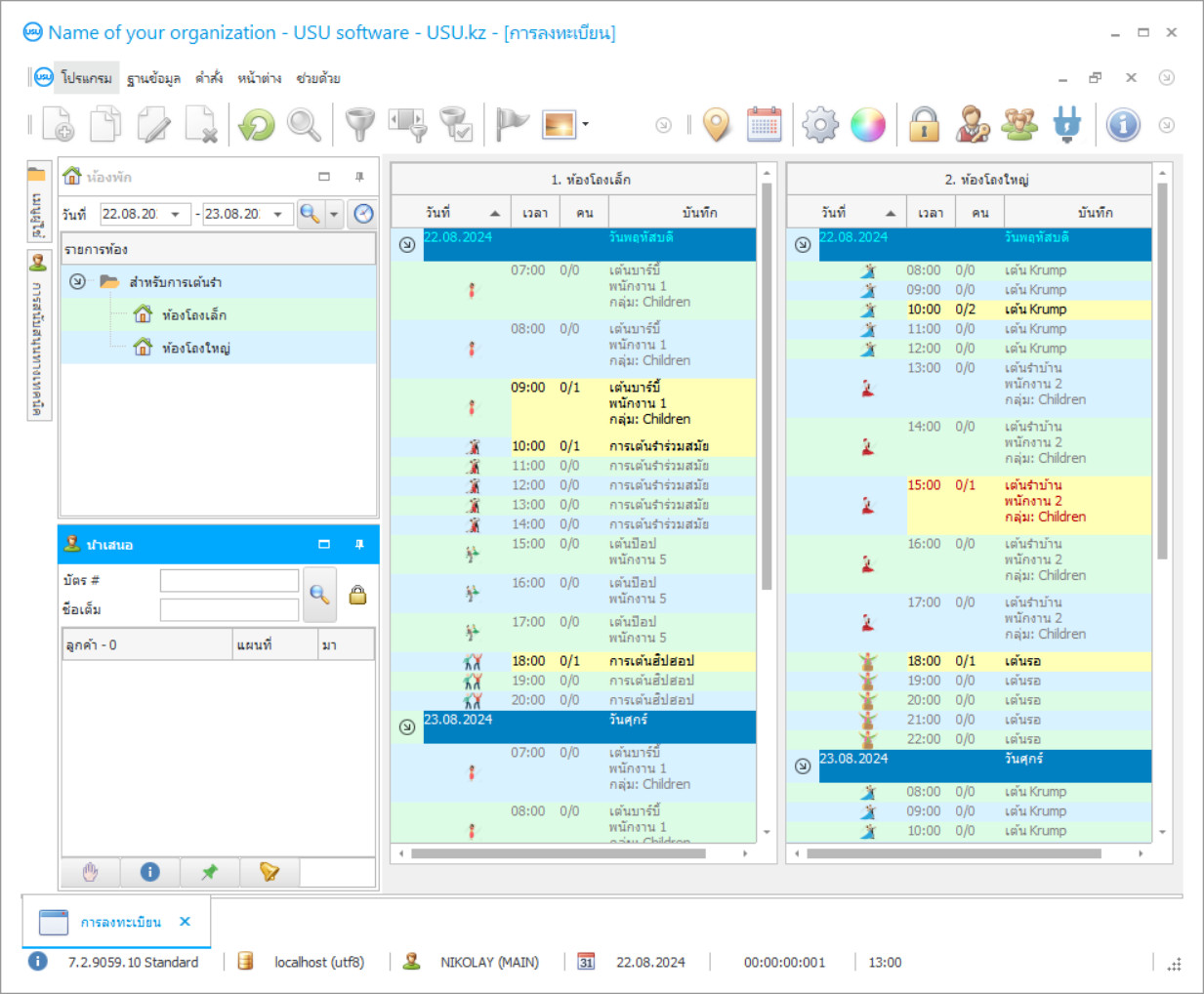Pin the ห้องพัก panel using pushpin toggle
The image size is (1204, 994).
359,177
